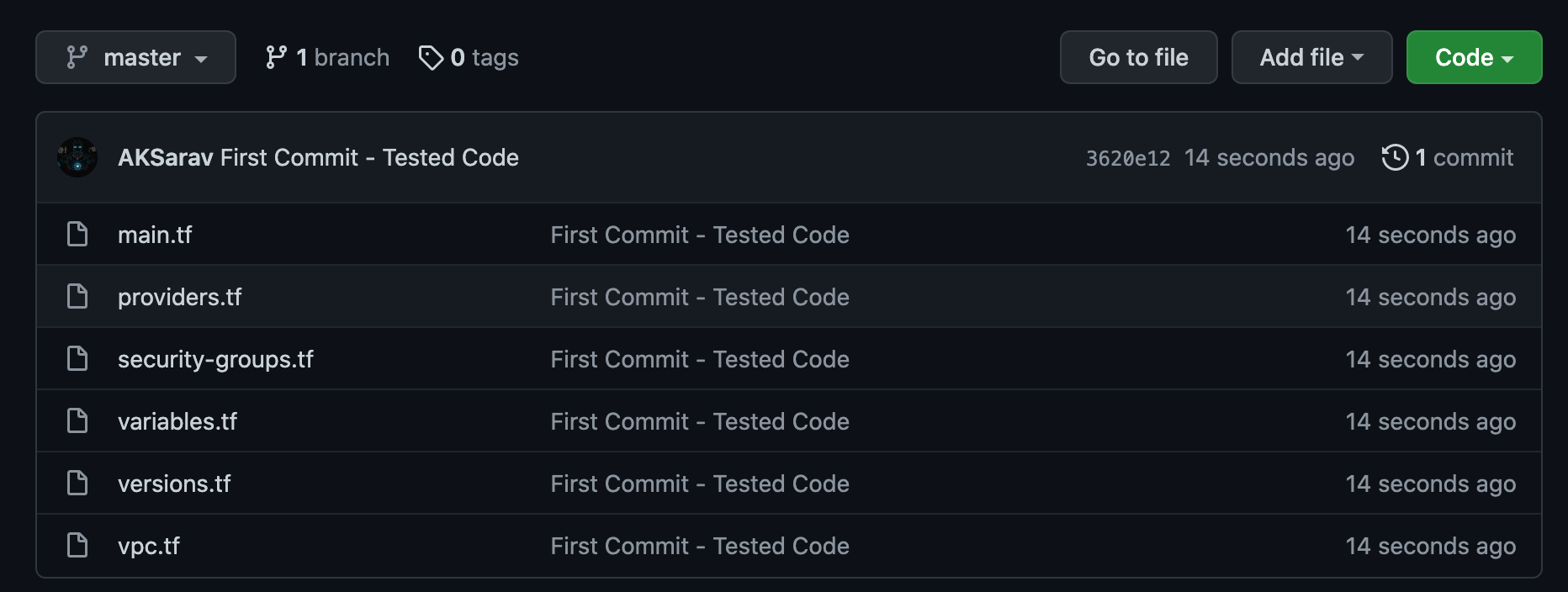
Task: Click the file icon for main.tf
Action: pyautogui.click(x=77, y=235)
